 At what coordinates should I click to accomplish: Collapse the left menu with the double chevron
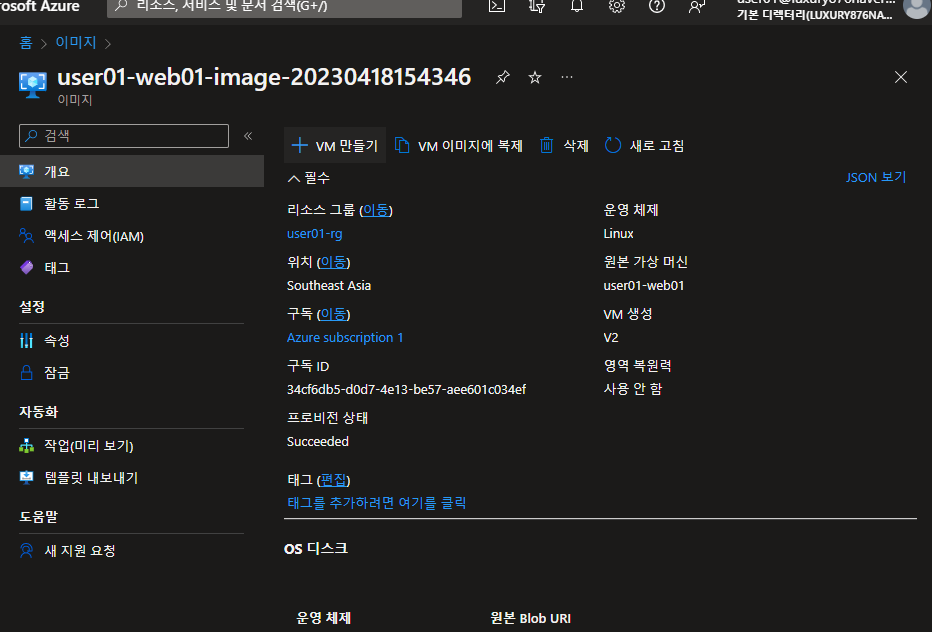click(248, 136)
